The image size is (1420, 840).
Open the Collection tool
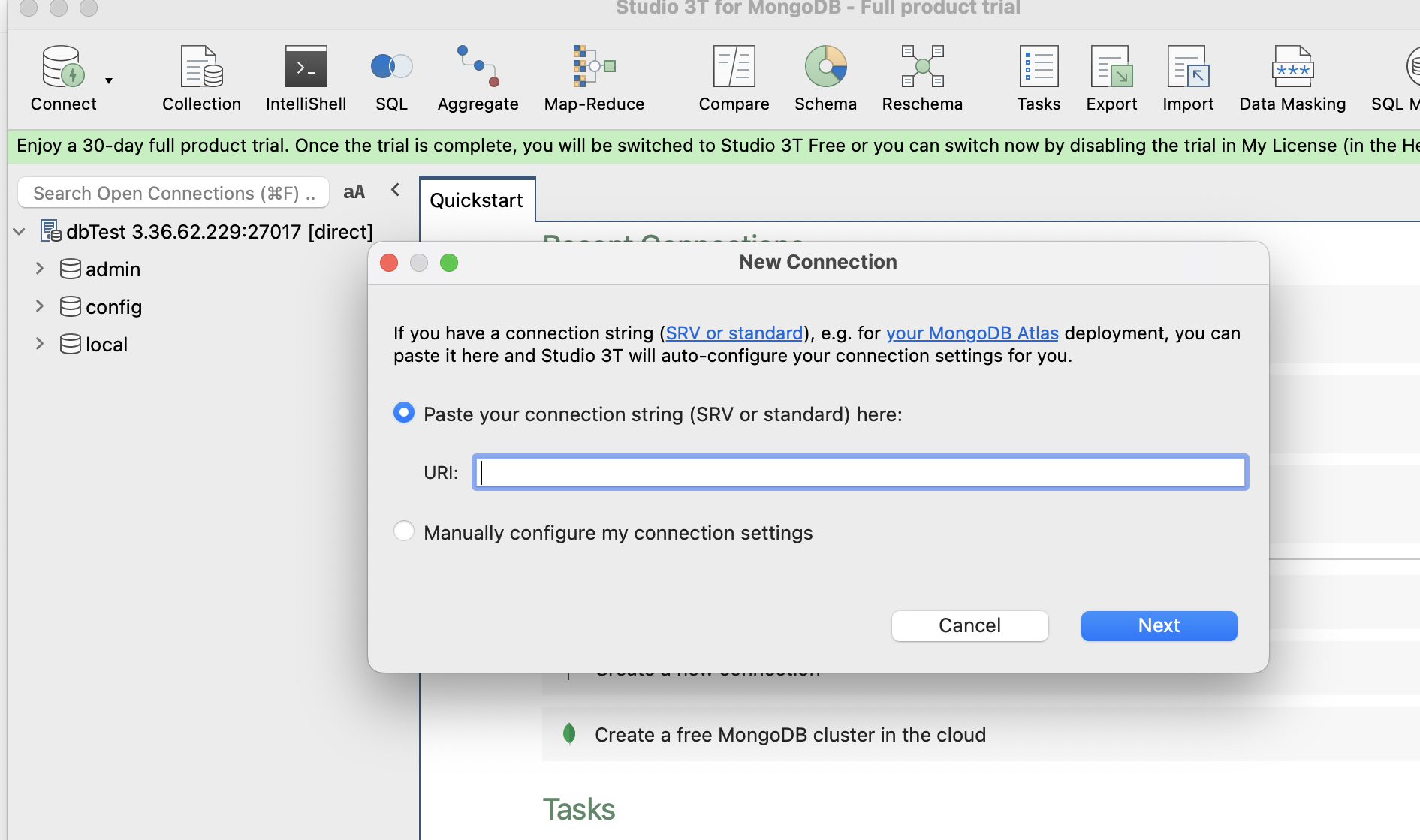tap(201, 78)
